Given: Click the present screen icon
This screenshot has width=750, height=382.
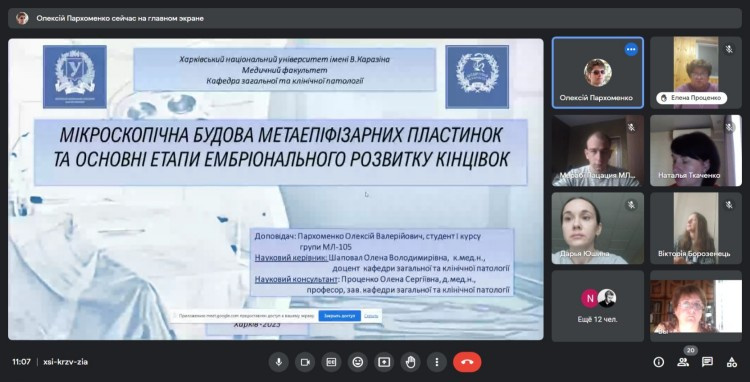Looking at the screenshot, I should [x=384, y=362].
